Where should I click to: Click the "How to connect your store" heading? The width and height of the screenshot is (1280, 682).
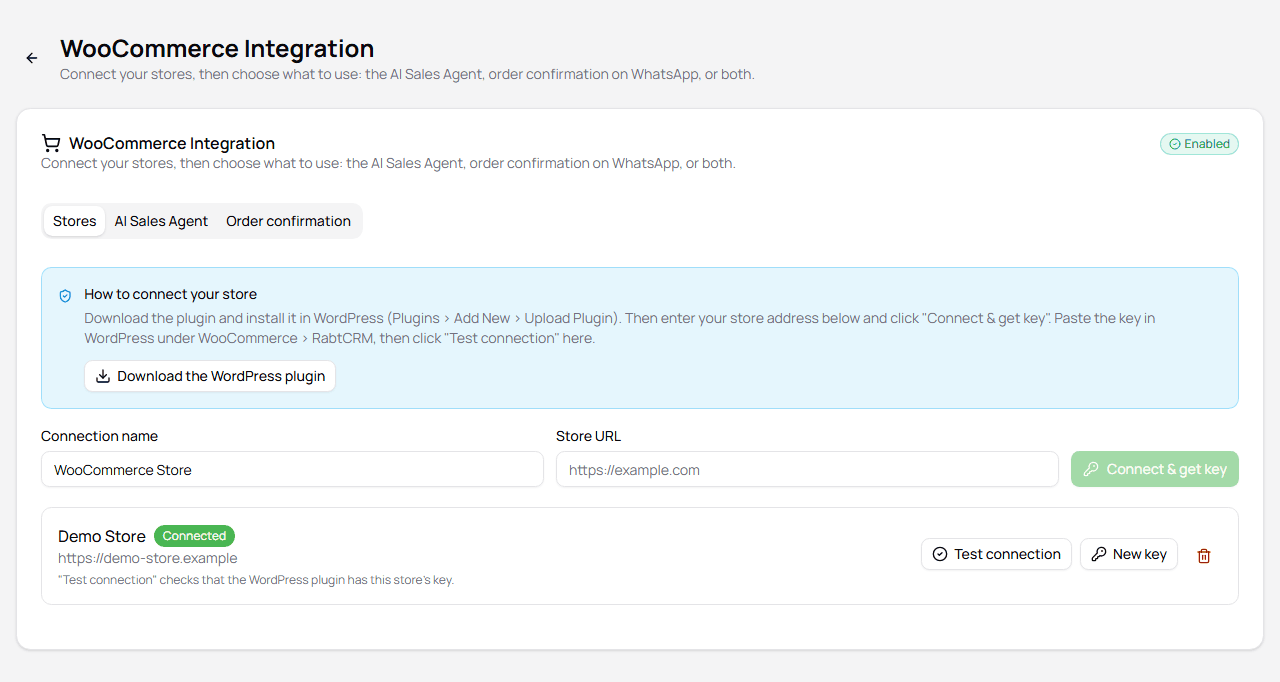(x=171, y=294)
